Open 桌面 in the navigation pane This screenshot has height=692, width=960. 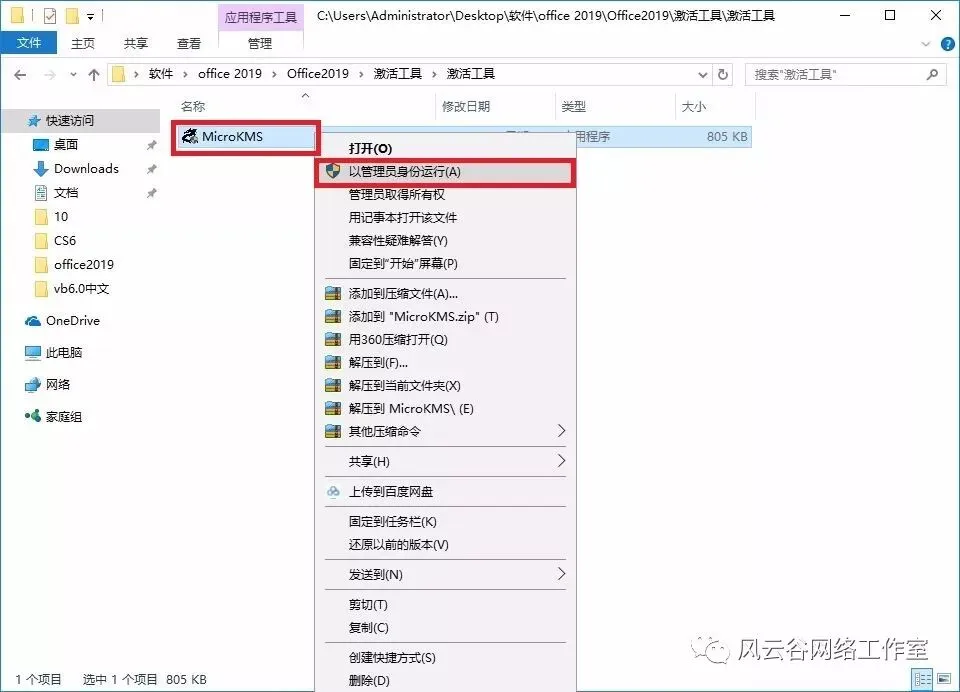coord(66,145)
